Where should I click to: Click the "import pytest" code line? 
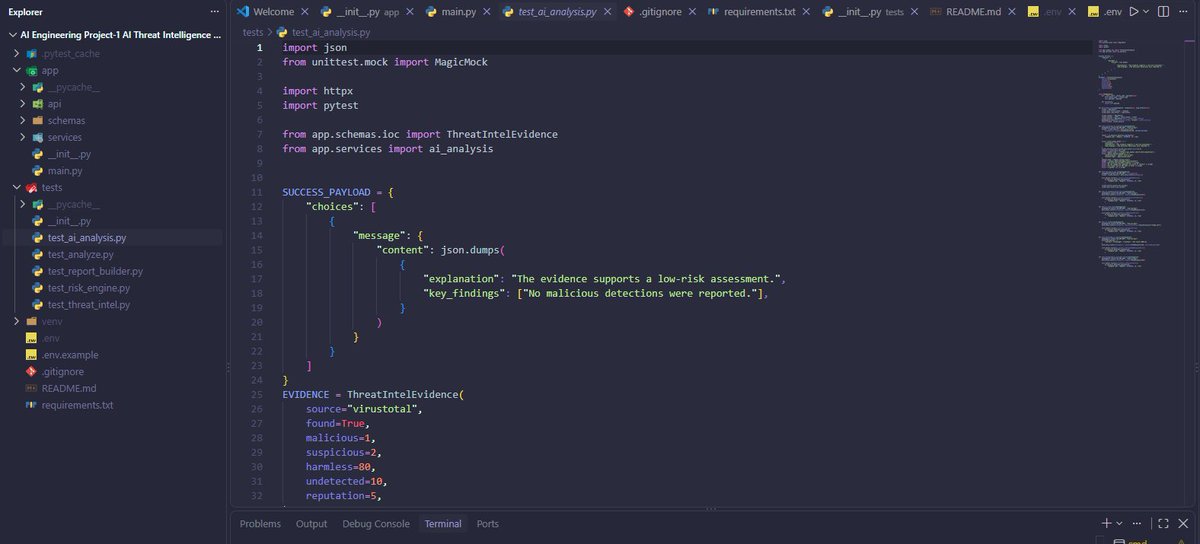coord(320,105)
